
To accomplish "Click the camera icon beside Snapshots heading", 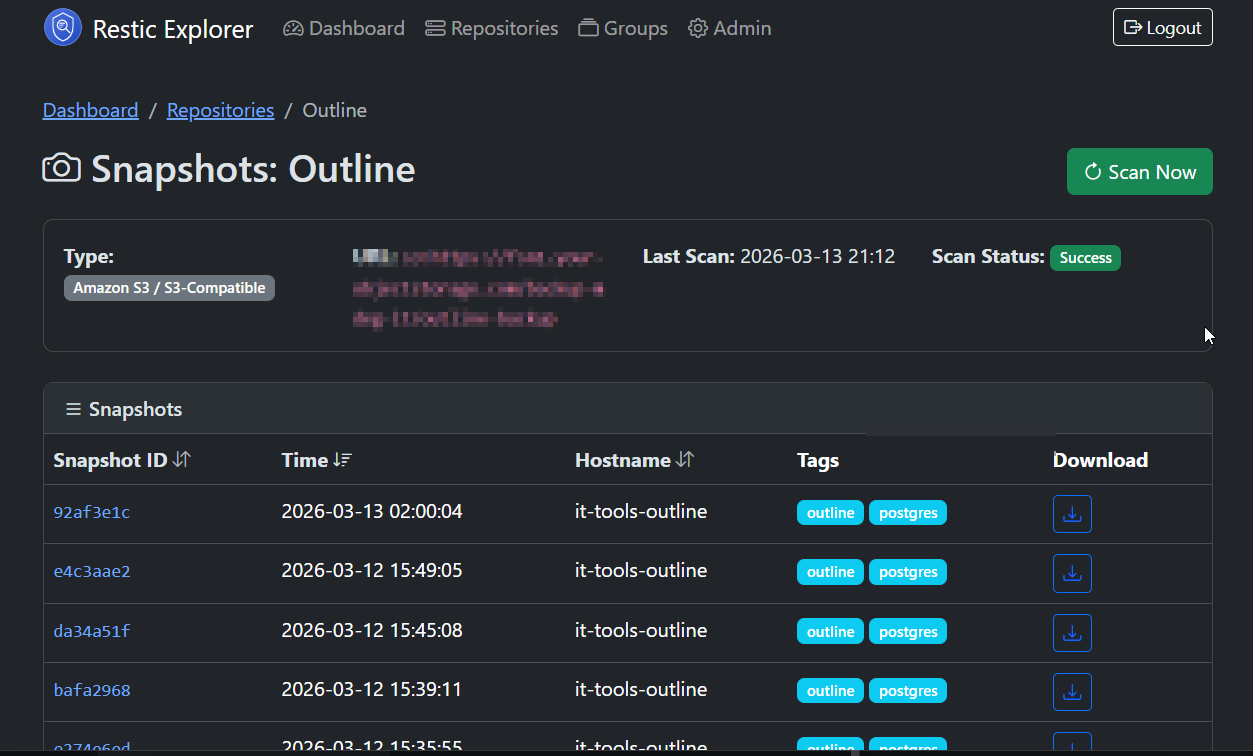I will coord(61,168).
